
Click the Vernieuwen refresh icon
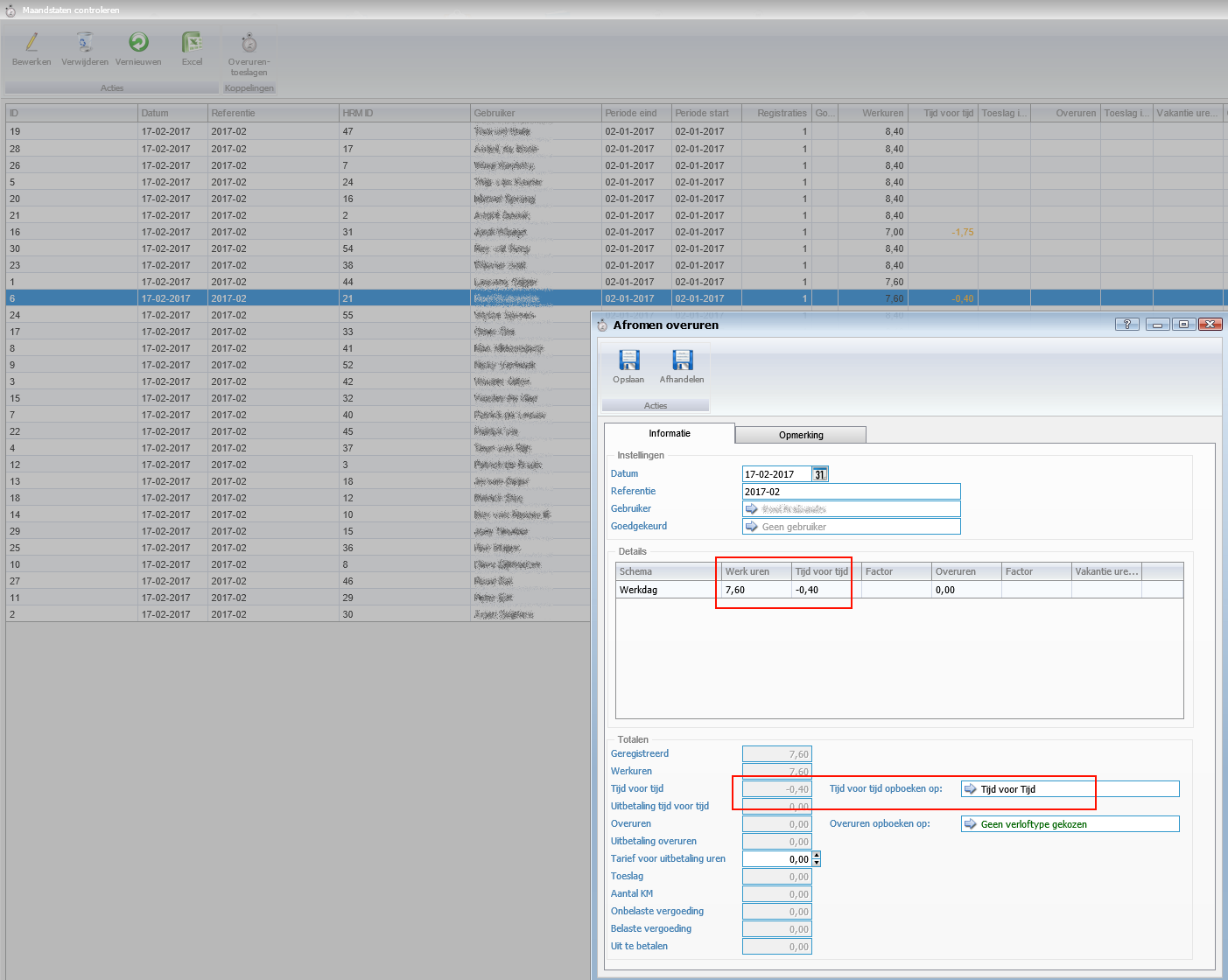point(138,43)
